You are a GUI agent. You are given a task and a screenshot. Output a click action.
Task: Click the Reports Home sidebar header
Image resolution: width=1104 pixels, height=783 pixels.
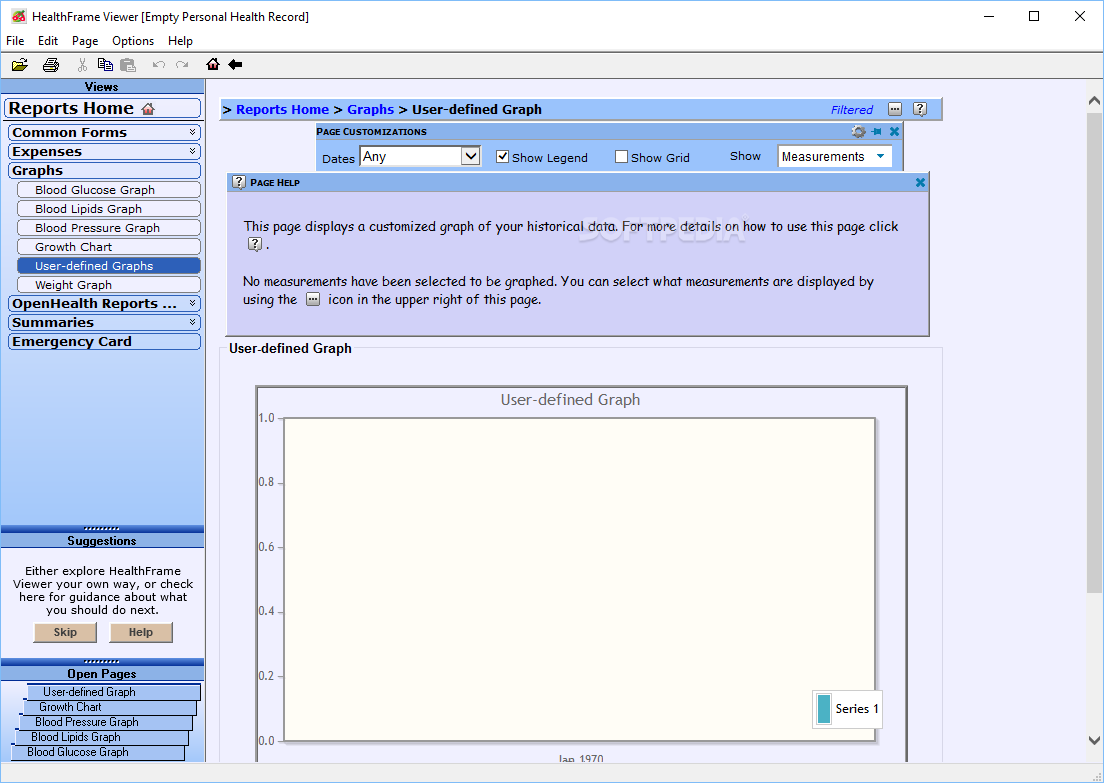coord(103,108)
